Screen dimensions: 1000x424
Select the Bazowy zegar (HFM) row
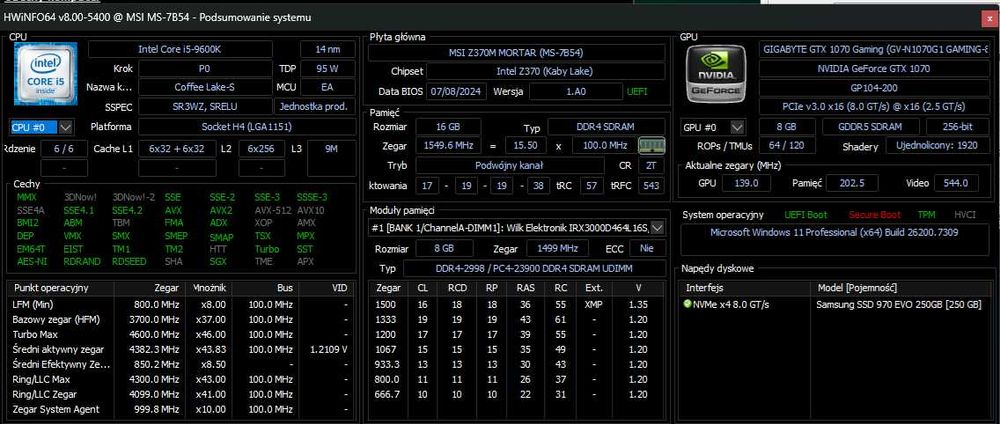180,319
